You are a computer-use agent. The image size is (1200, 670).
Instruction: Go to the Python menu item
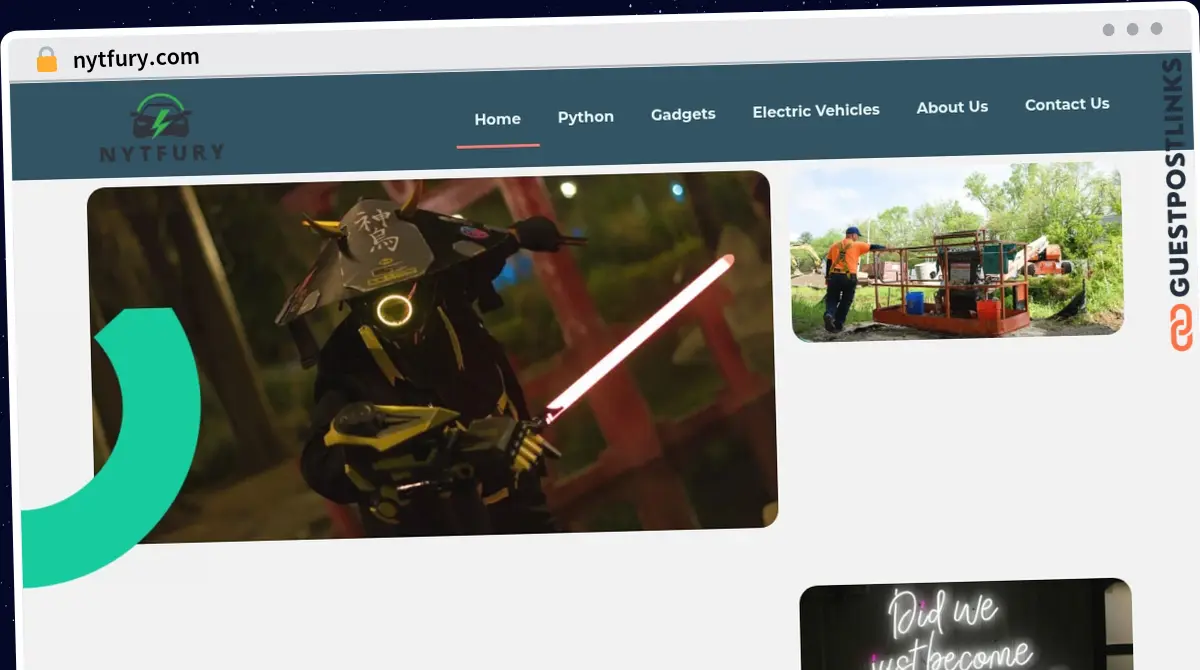586,117
